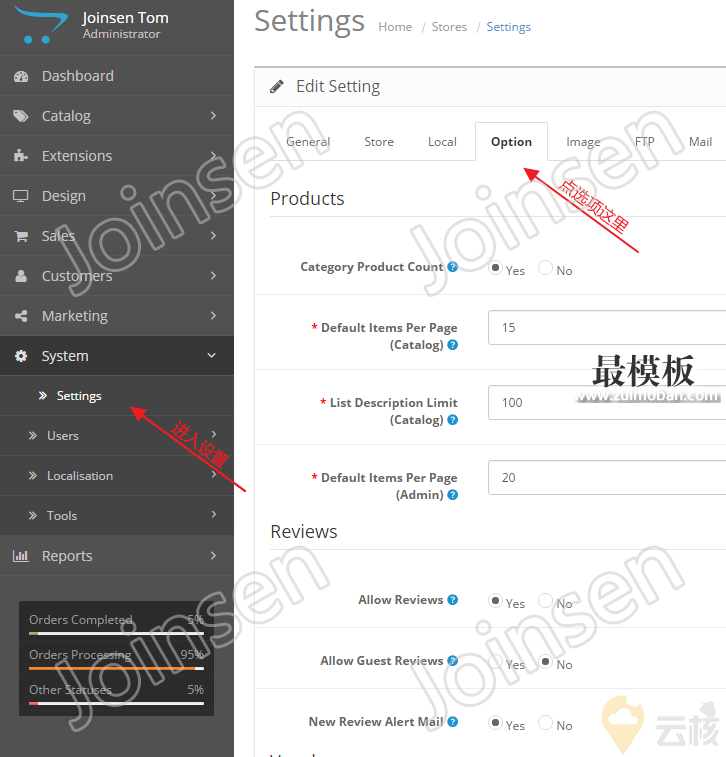
Task: Click the Settings breadcrumb link
Action: [x=509, y=27]
